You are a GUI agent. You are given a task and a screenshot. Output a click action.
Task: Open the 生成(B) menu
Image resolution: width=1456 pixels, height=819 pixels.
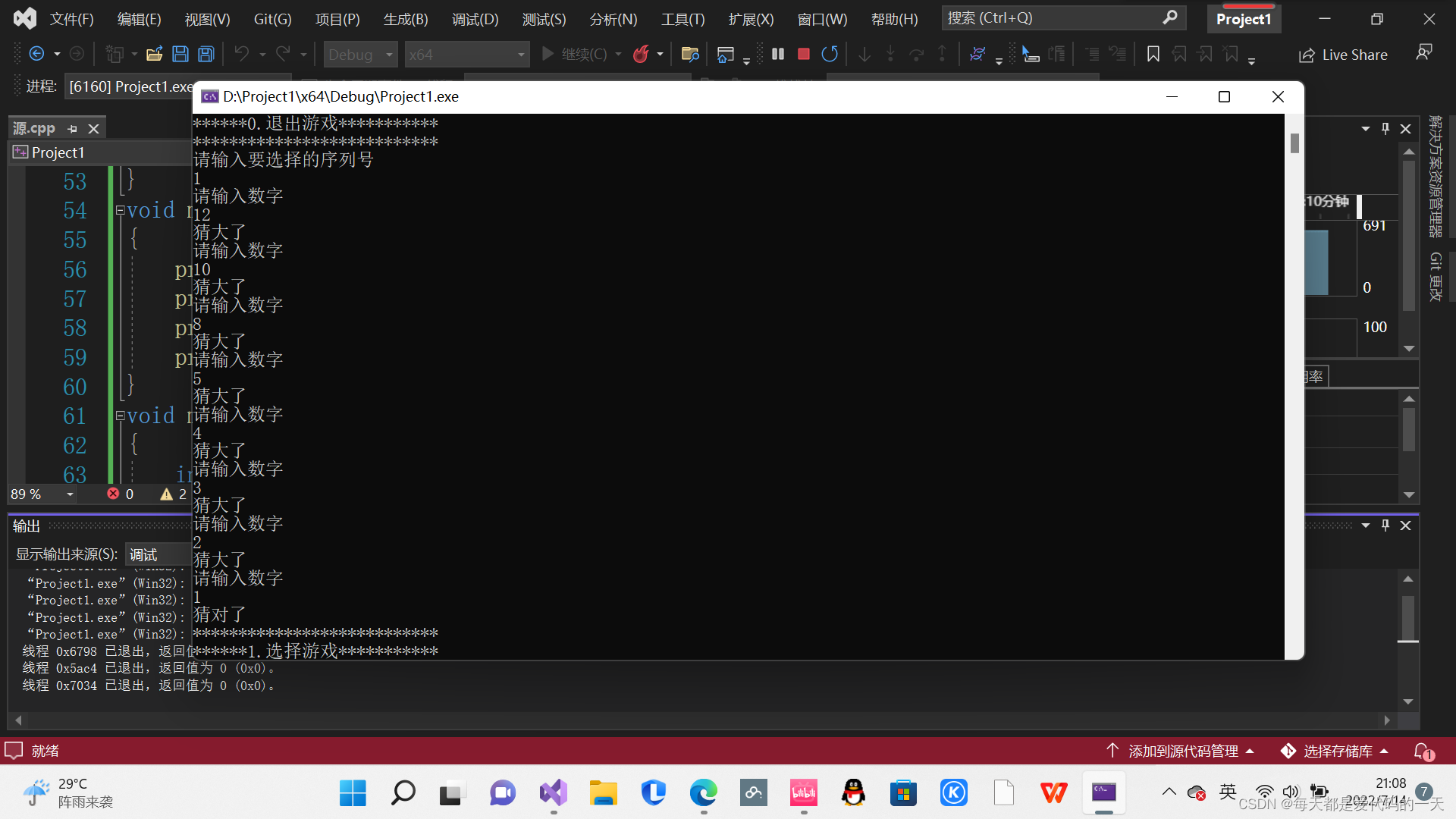(x=406, y=19)
